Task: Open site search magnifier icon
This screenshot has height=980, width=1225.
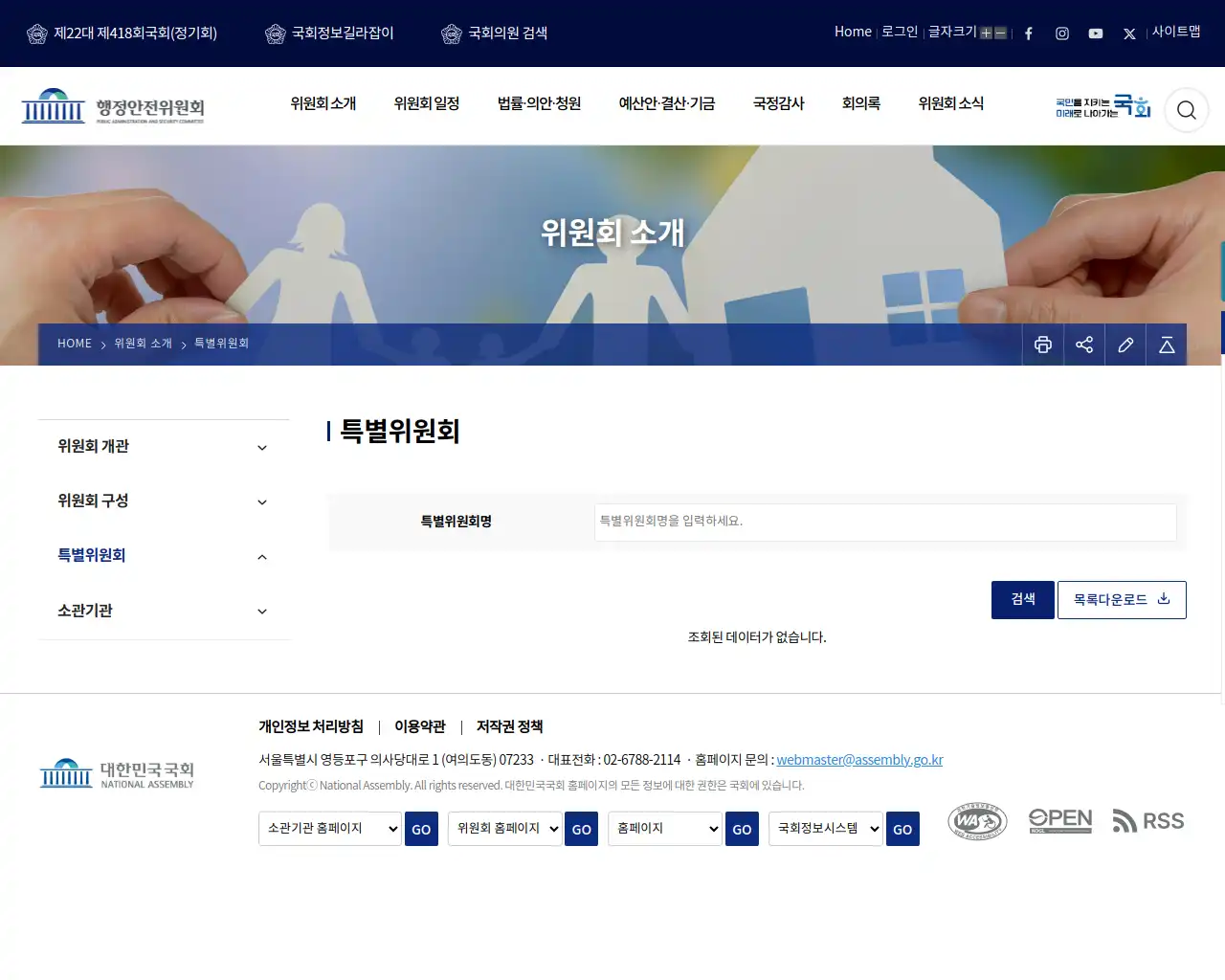Action: (1187, 110)
